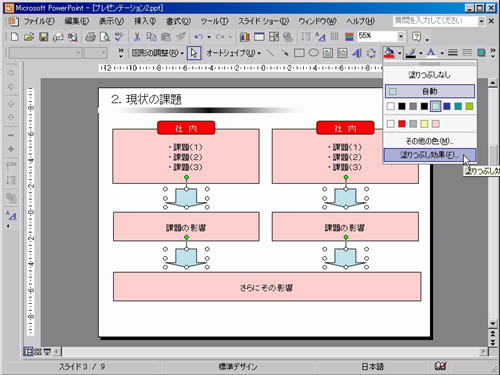Screen dimensions: 500x375
Task: Switch to Slide Sorter view button
Action: click(x=37, y=351)
